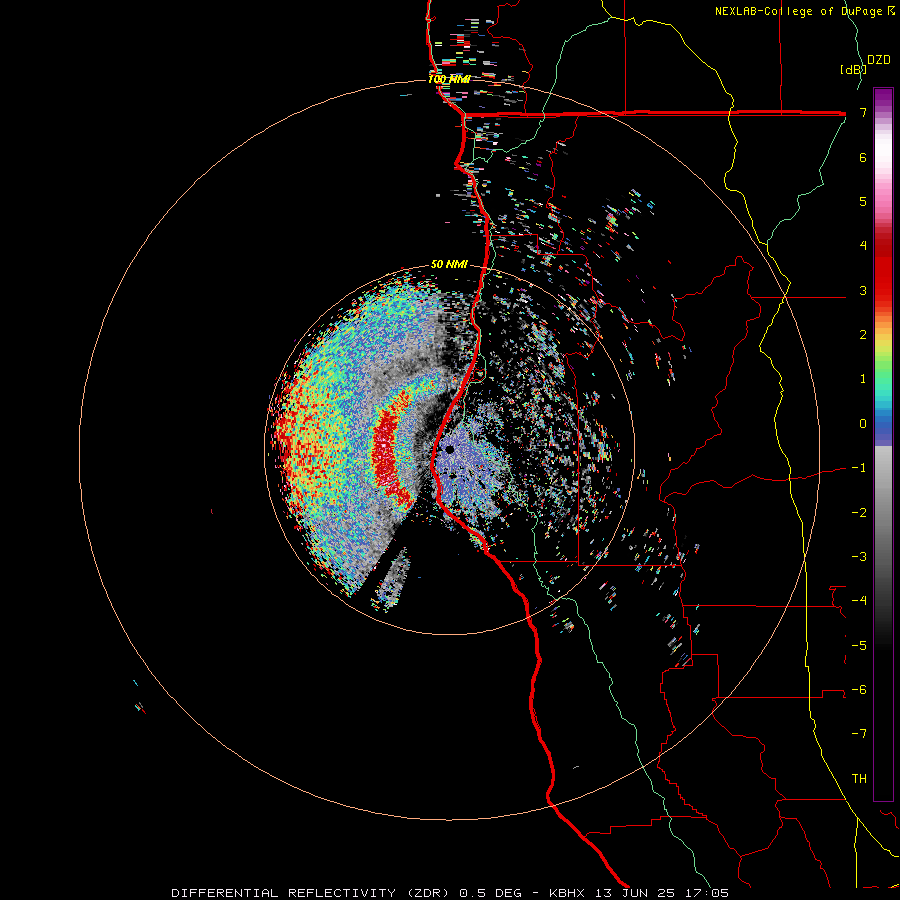
Task: Click the TH threshold label on scale
Action: pos(859,778)
